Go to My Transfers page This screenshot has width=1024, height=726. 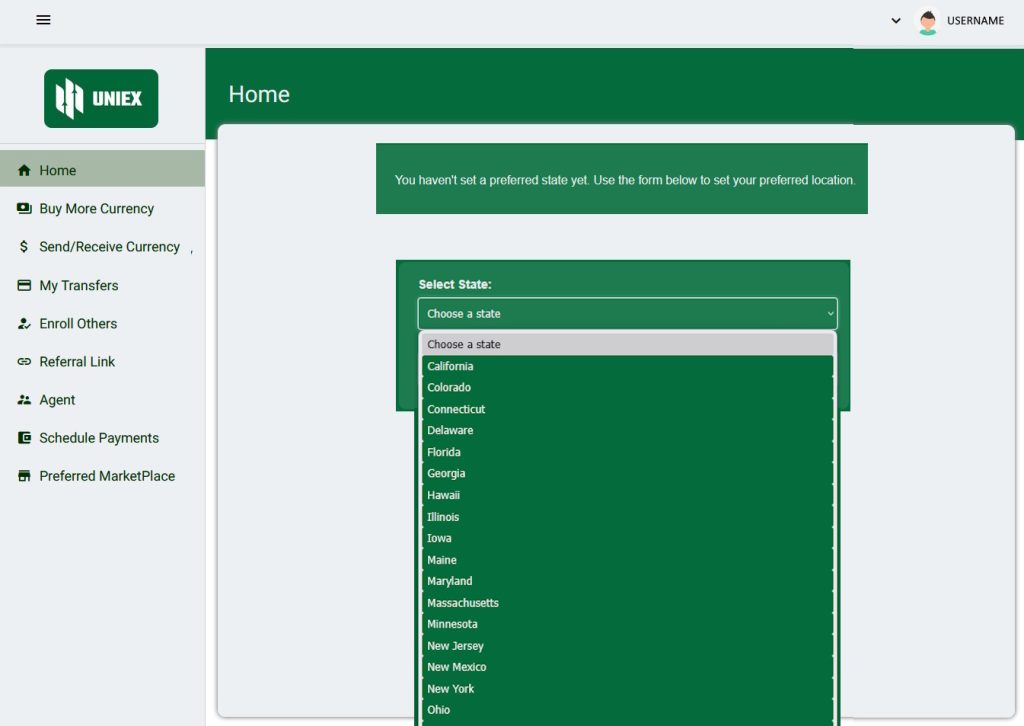tap(79, 286)
